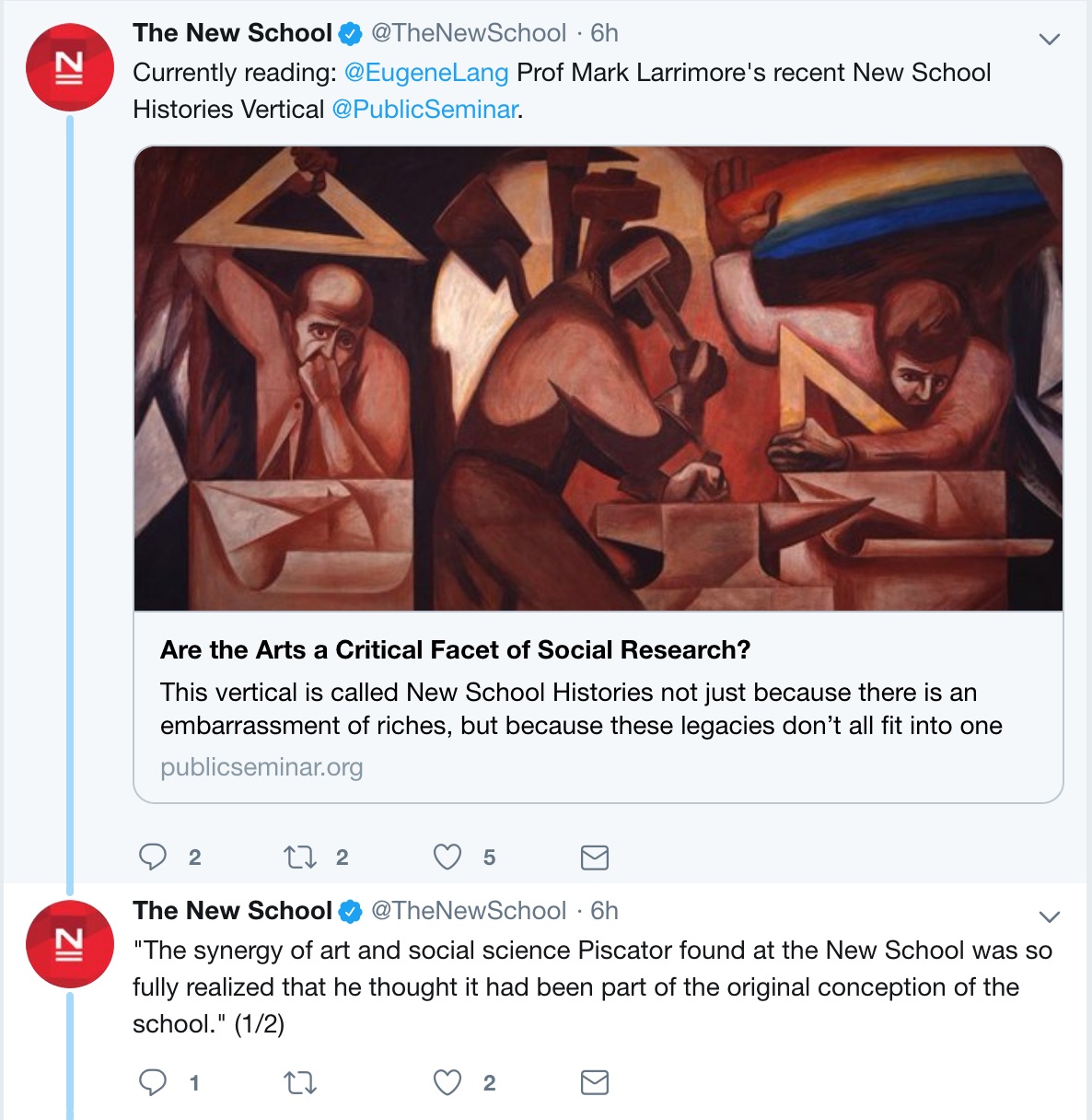
Task: Open the second tweet's New School avatar
Action: click(70, 944)
